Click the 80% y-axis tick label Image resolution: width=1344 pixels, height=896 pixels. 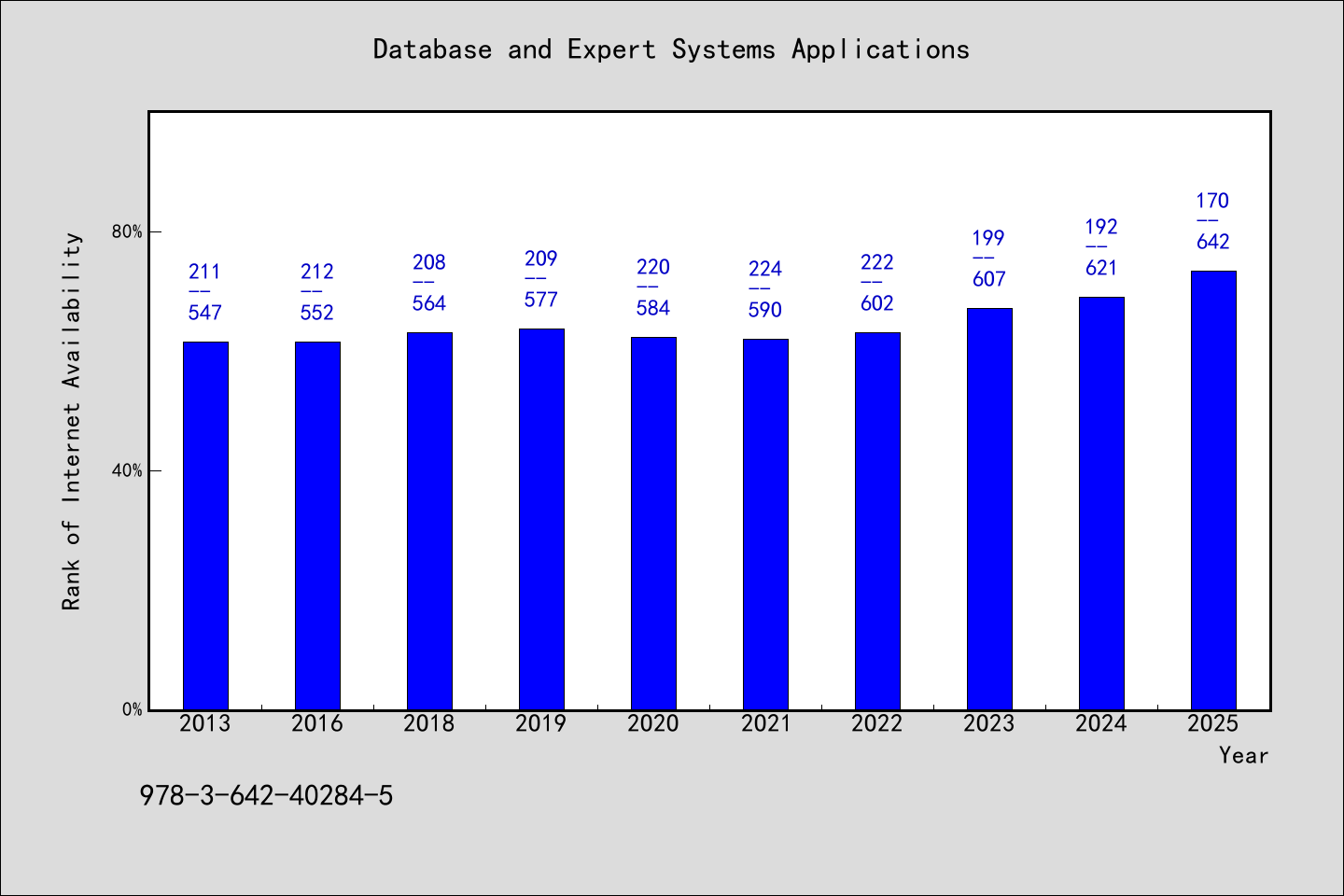[127, 231]
